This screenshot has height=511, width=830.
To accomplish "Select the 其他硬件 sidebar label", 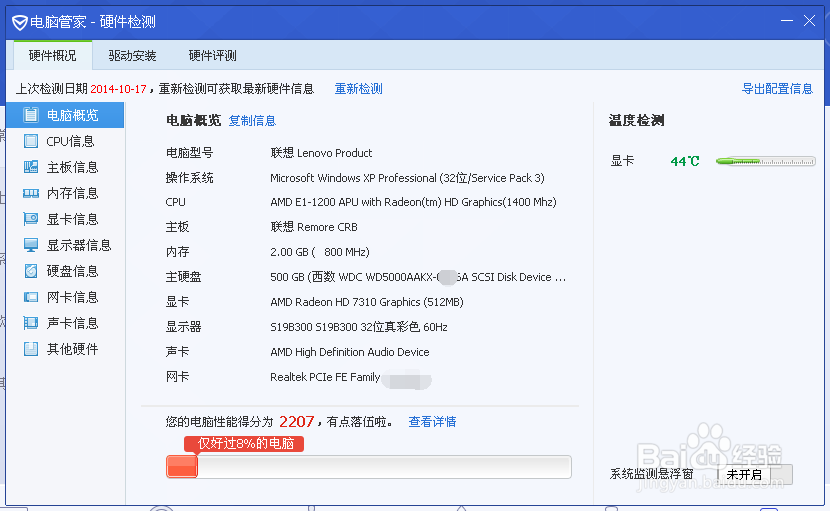I will 73,349.
